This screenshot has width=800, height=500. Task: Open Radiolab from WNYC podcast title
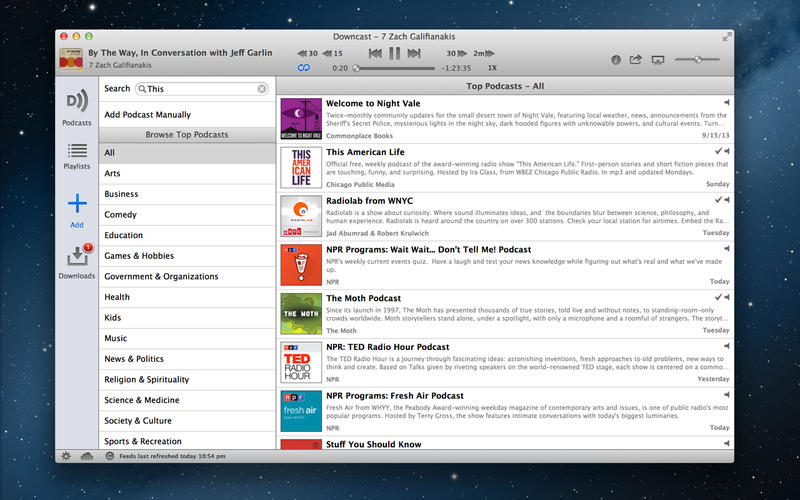point(369,201)
